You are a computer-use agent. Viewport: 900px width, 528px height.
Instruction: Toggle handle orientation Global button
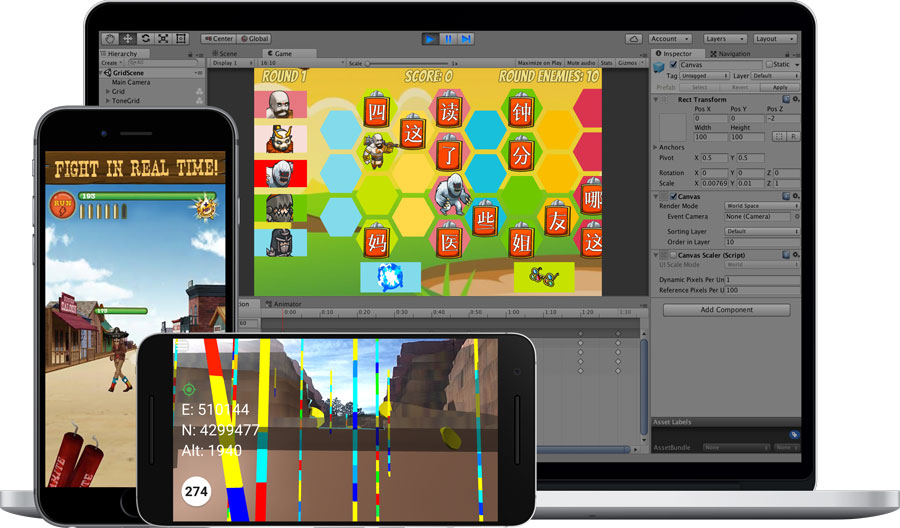tap(254, 38)
